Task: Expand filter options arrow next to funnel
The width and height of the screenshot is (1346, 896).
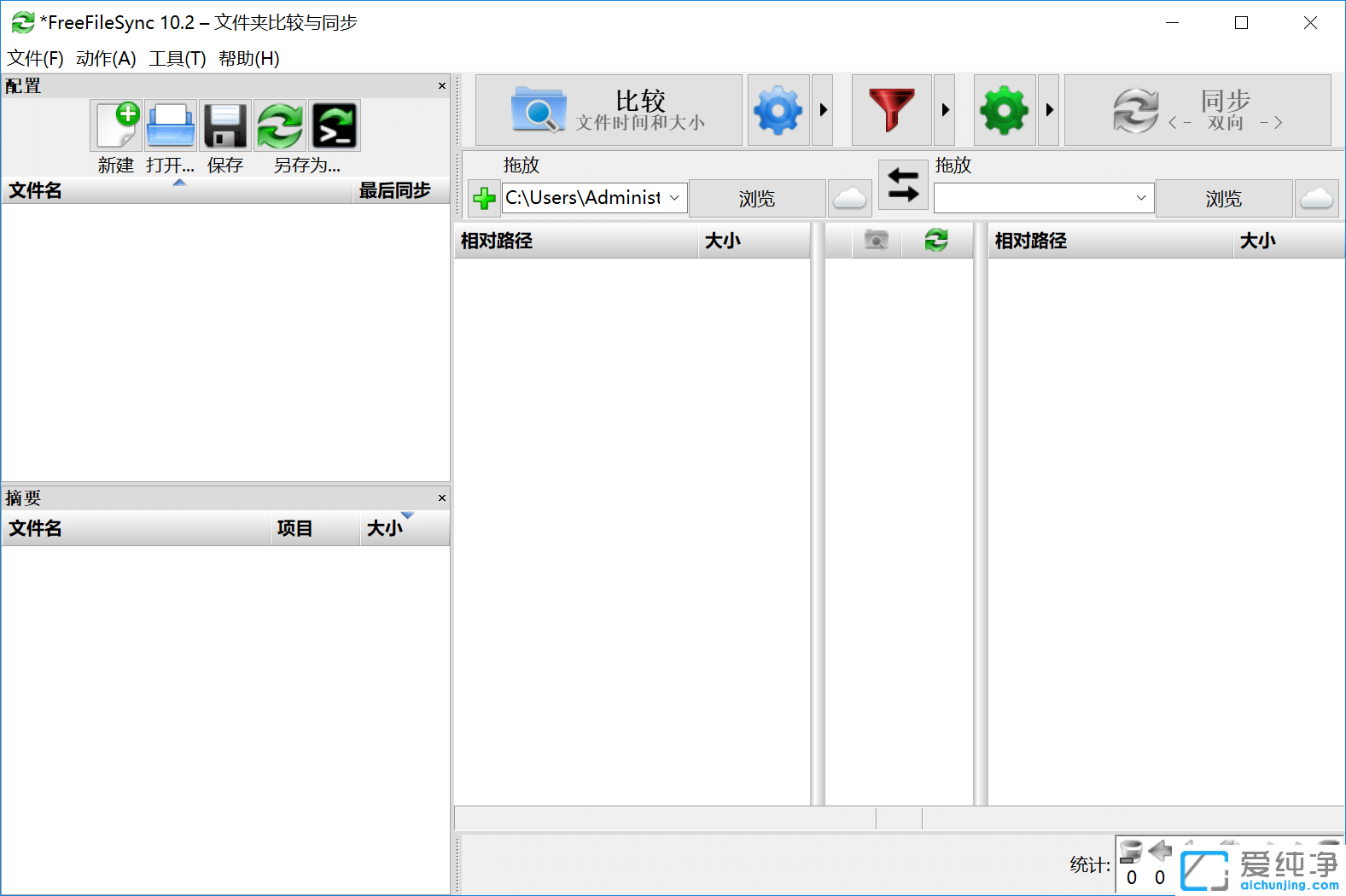Action: (945, 110)
